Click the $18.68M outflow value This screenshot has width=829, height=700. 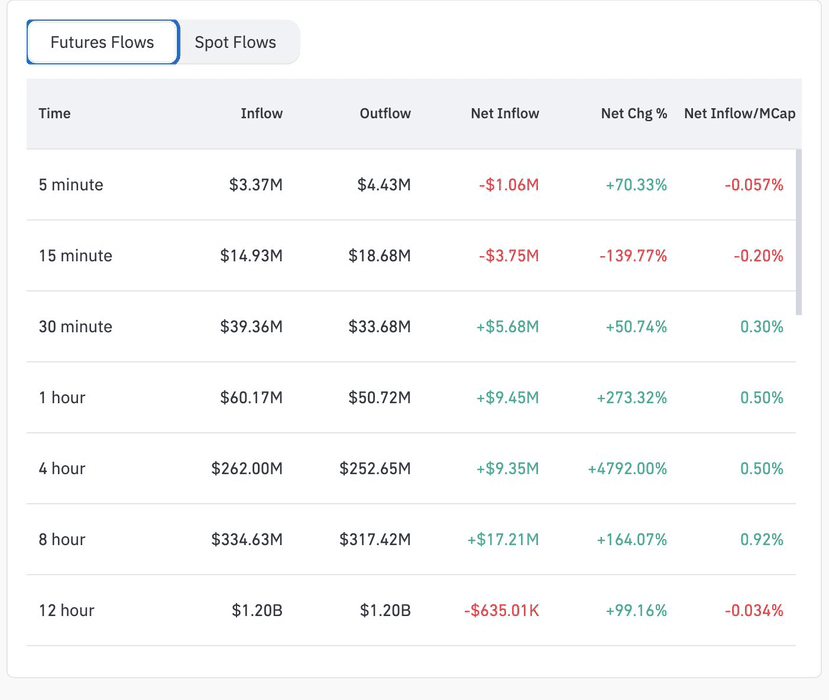coord(379,256)
